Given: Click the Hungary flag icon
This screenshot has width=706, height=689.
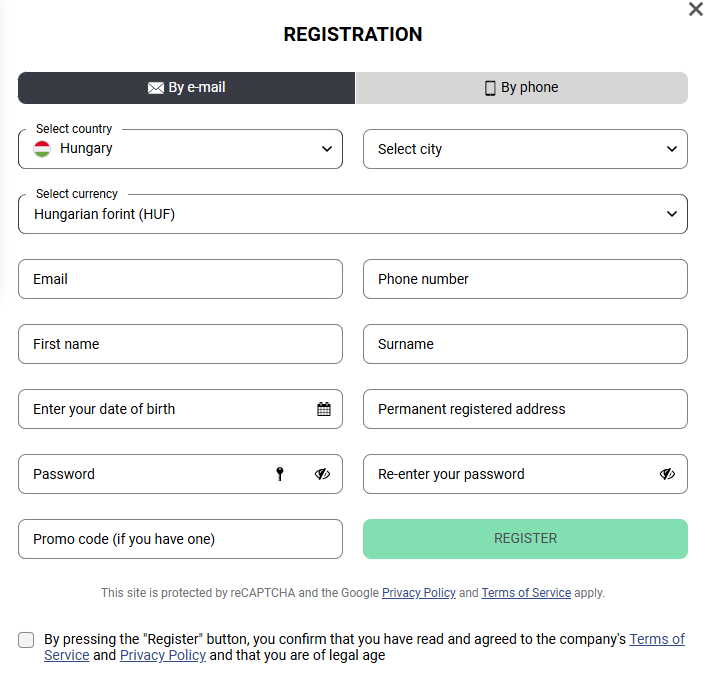Looking at the screenshot, I should [42, 149].
